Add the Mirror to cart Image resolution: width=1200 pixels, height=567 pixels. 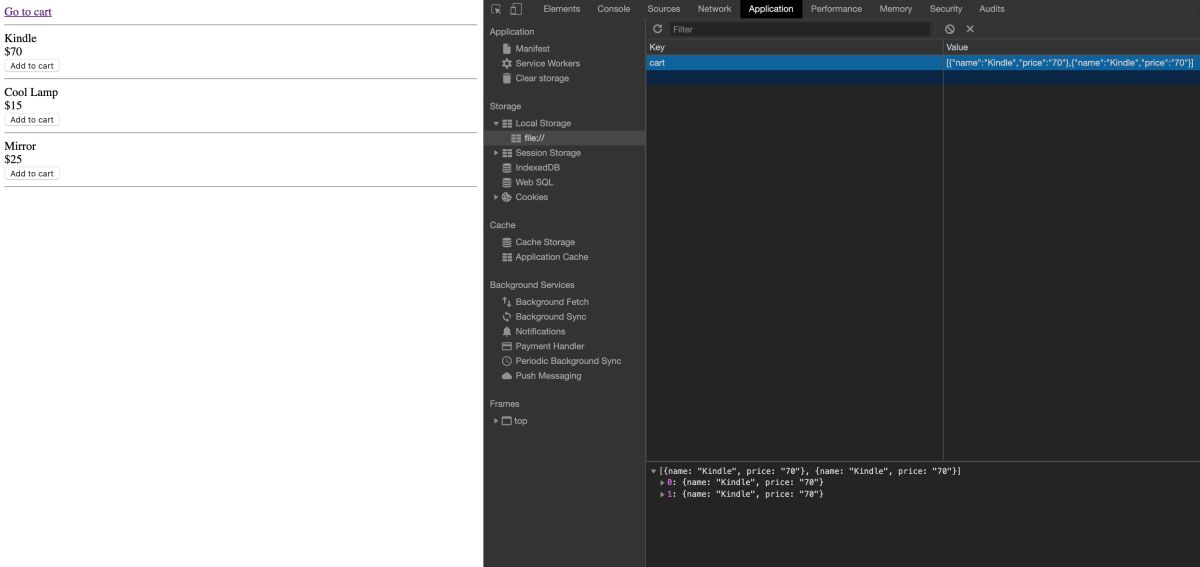click(x=32, y=174)
